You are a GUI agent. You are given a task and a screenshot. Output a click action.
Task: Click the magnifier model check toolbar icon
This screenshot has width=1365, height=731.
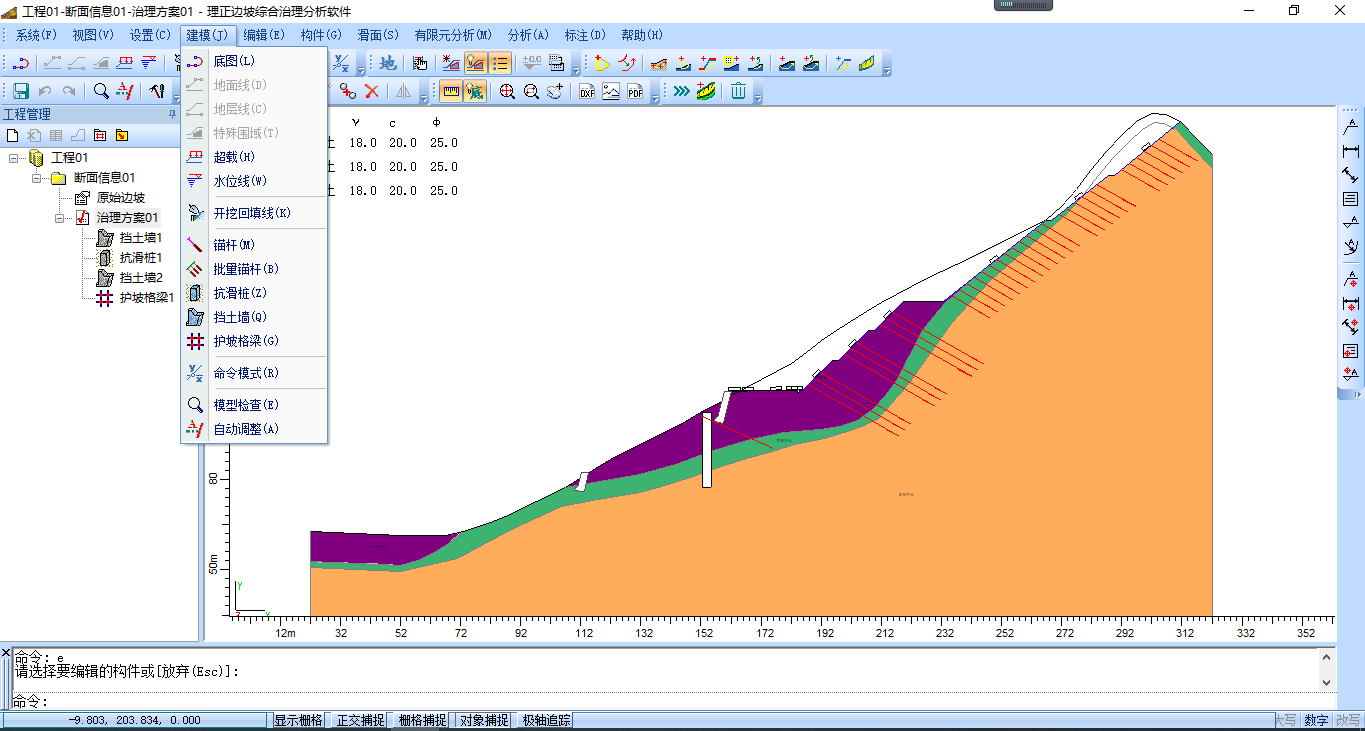101,91
